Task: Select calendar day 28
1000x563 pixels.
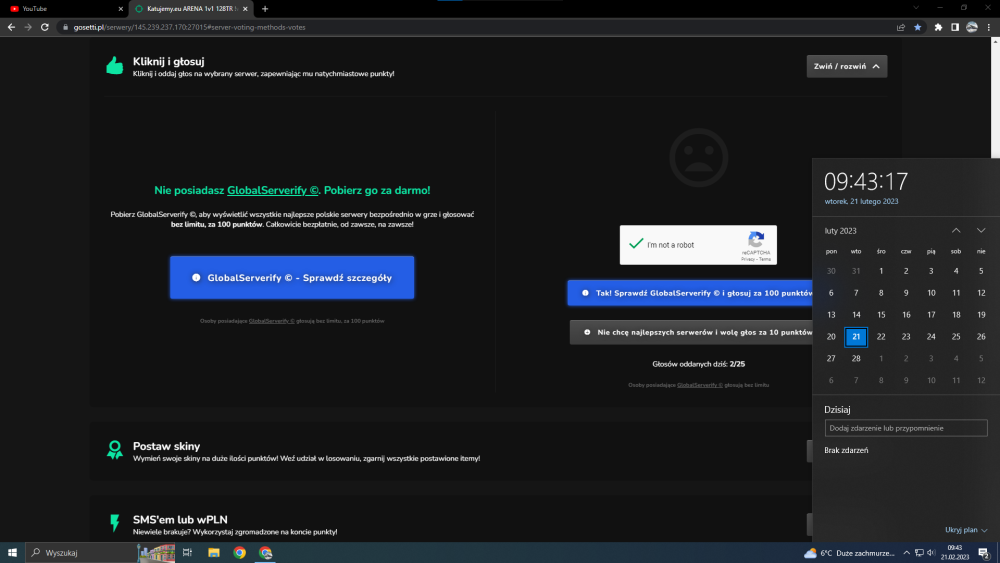Action: coord(856,358)
